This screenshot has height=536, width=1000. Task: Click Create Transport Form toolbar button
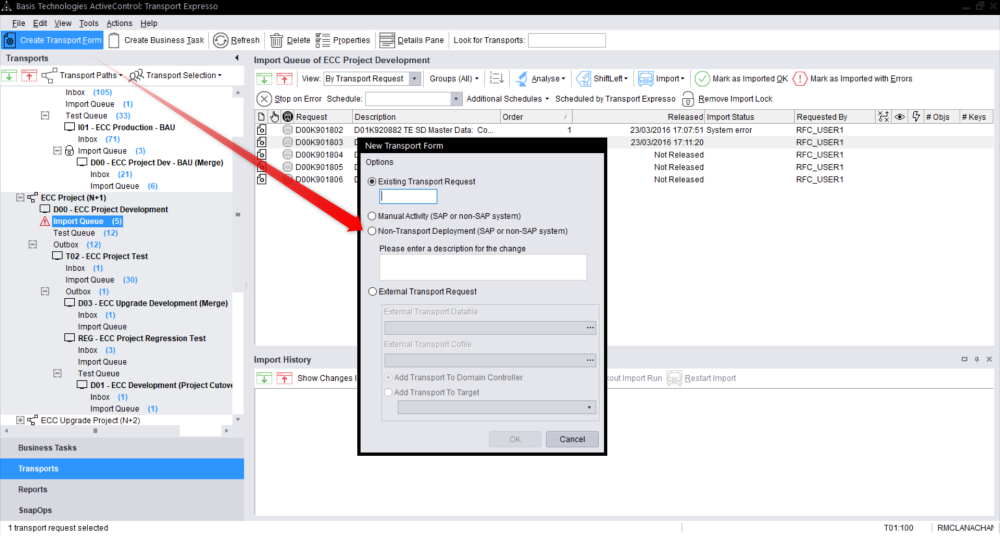(52, 40)
